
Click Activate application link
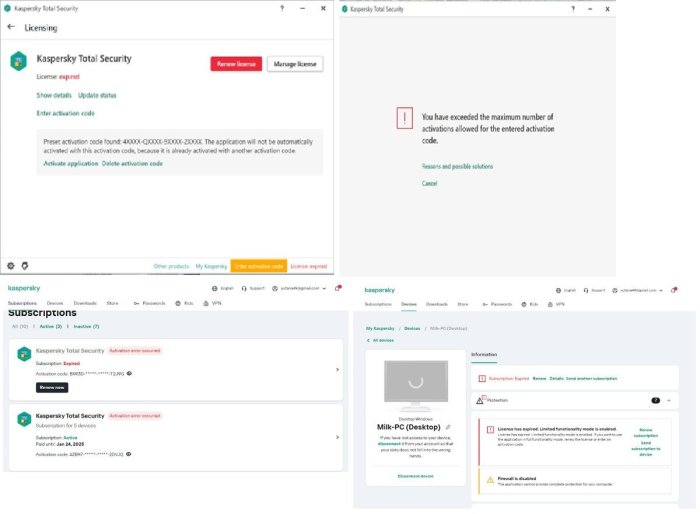pyautogui.click(x=71, y=163)
